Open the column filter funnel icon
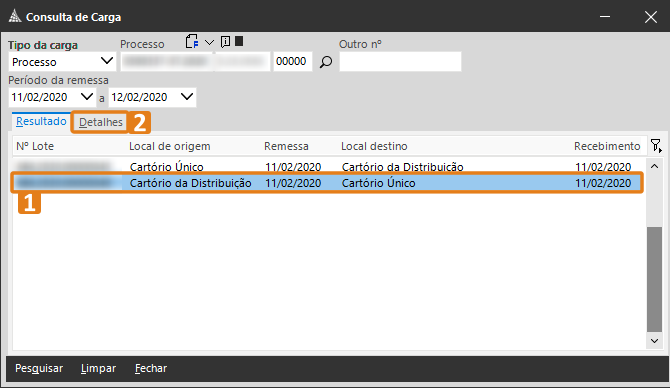 click(x=656, y=146)
